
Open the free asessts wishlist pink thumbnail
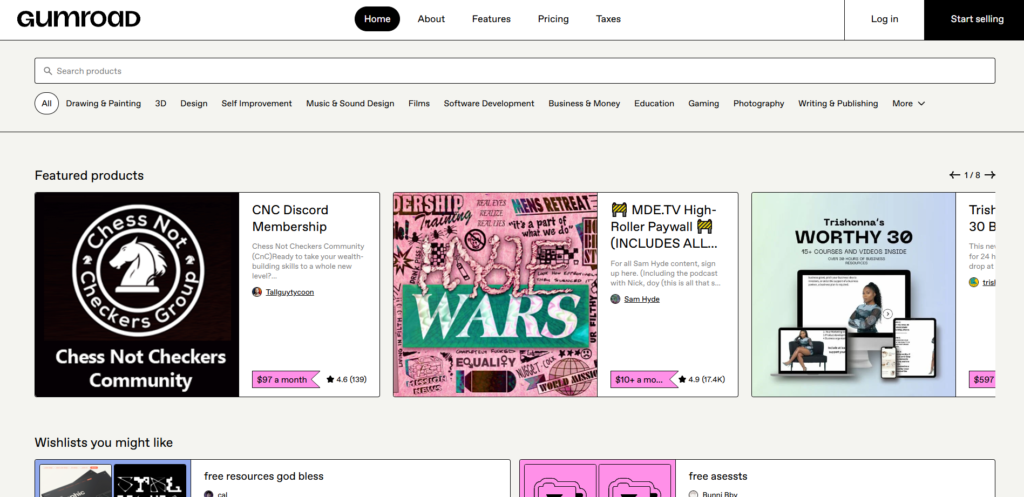(599, 479)
